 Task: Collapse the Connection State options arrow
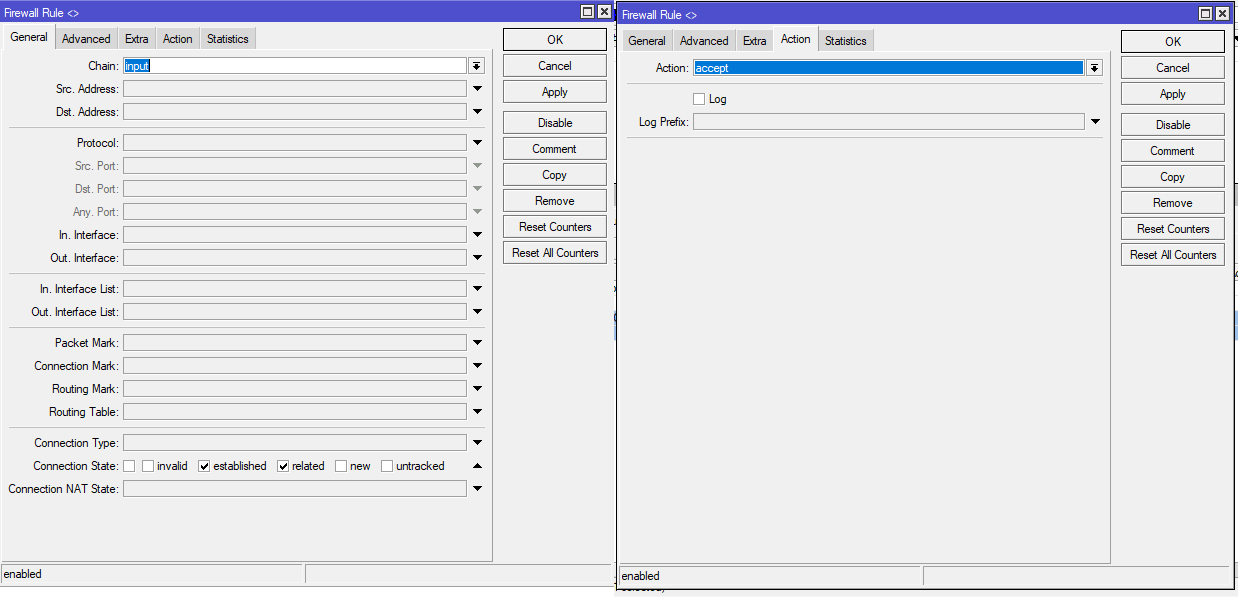click(x=477, y=466)
